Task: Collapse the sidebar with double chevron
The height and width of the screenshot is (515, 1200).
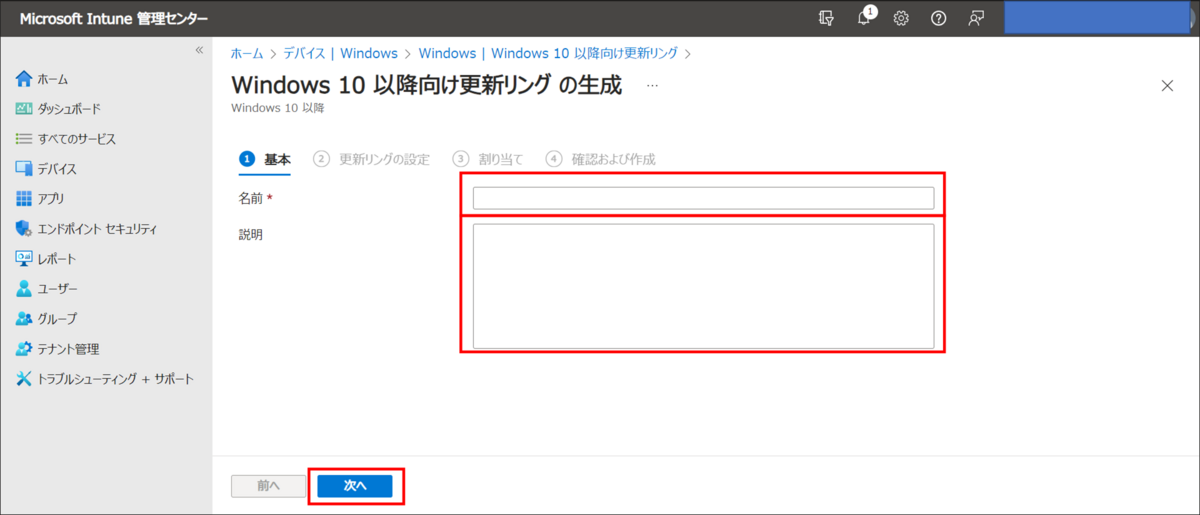Action: tap(199, 49)
